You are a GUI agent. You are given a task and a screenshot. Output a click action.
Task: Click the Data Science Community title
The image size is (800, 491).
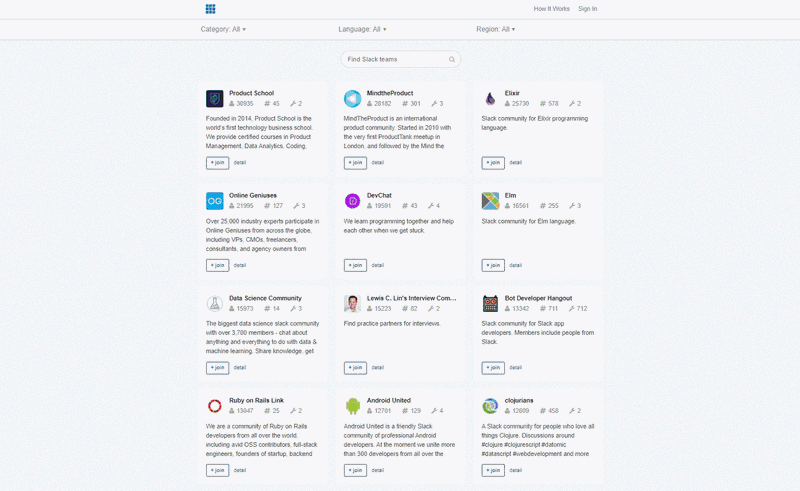[265, 298]
